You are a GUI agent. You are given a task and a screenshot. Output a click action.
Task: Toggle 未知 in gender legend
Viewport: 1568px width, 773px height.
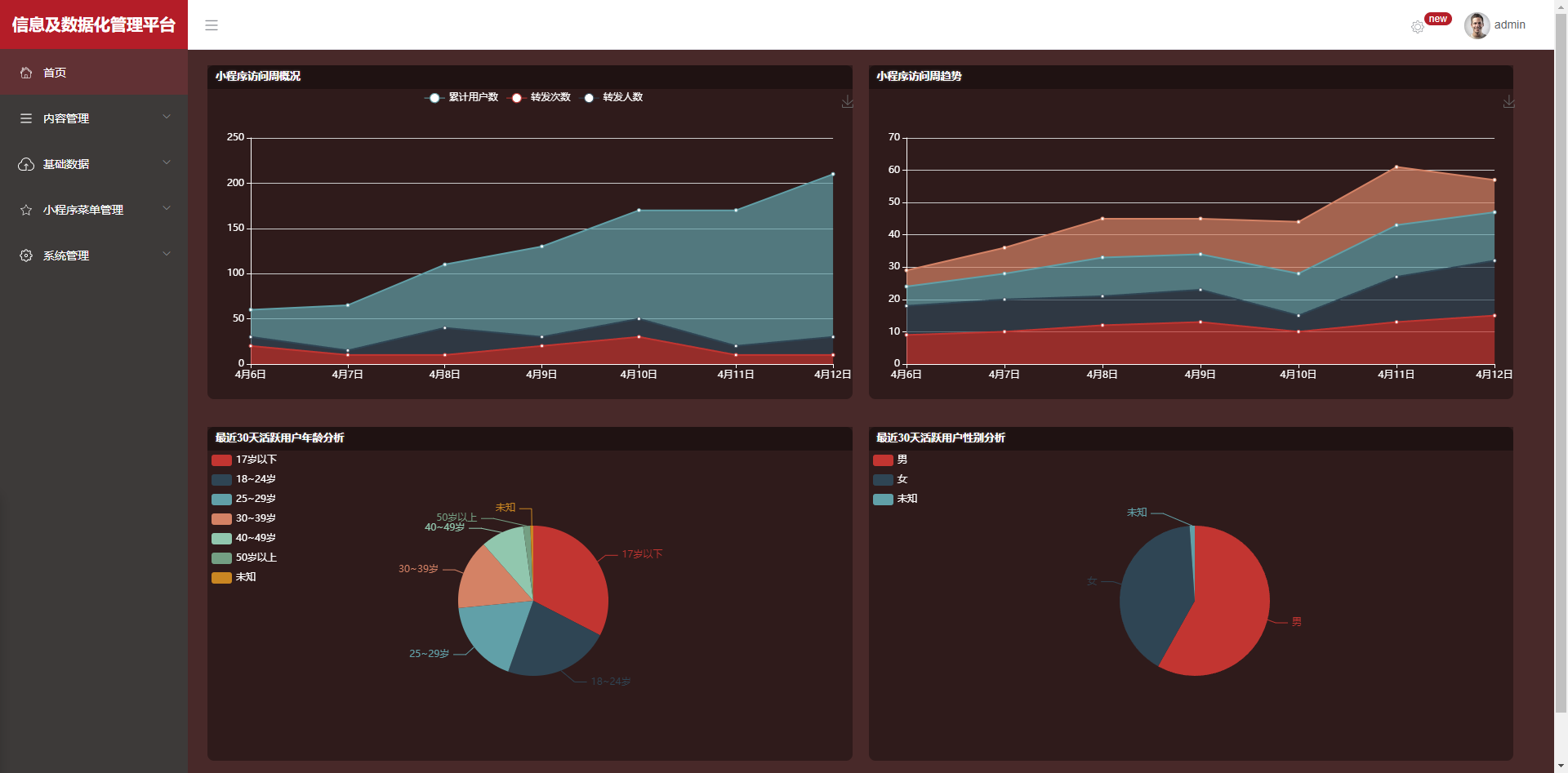pyautogui.click(x=895, y=499)
